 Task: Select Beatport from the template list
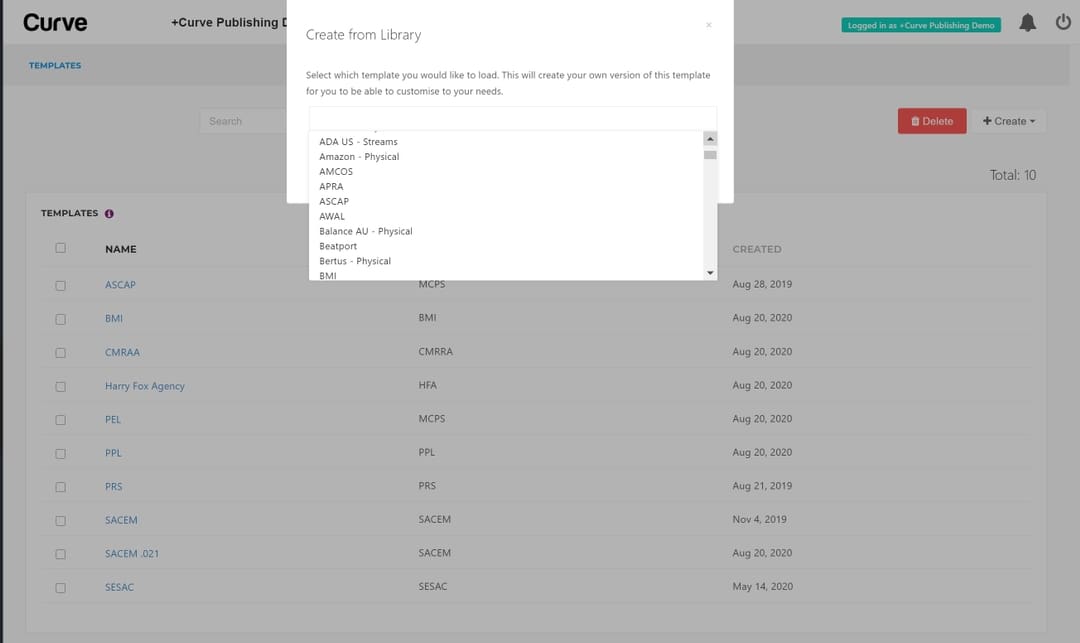pyautogui.click(x=337, y=245)
